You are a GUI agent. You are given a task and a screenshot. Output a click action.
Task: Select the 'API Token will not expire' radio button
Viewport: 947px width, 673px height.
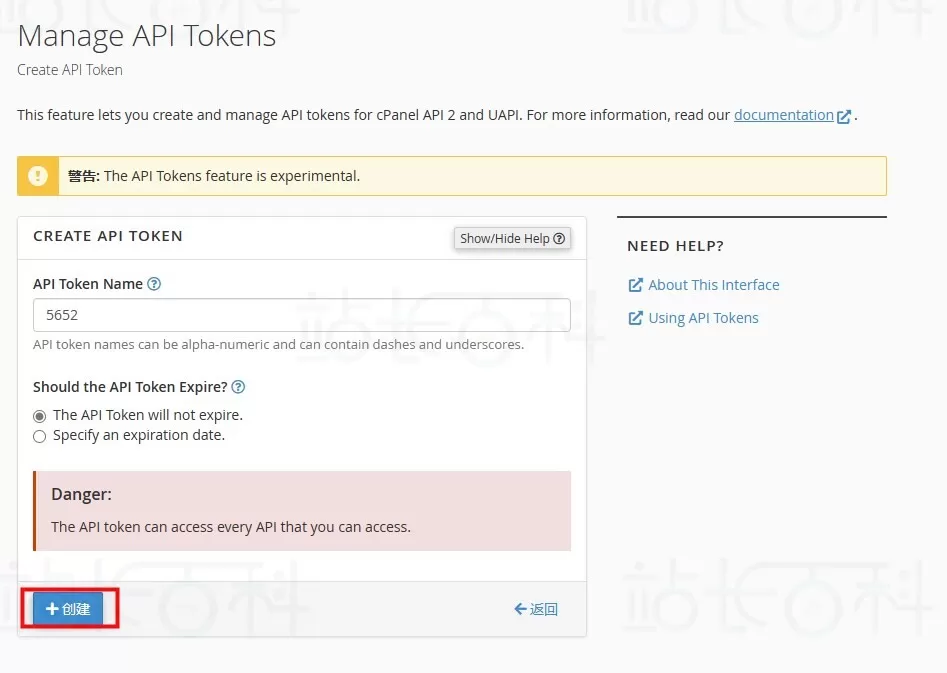40,415
